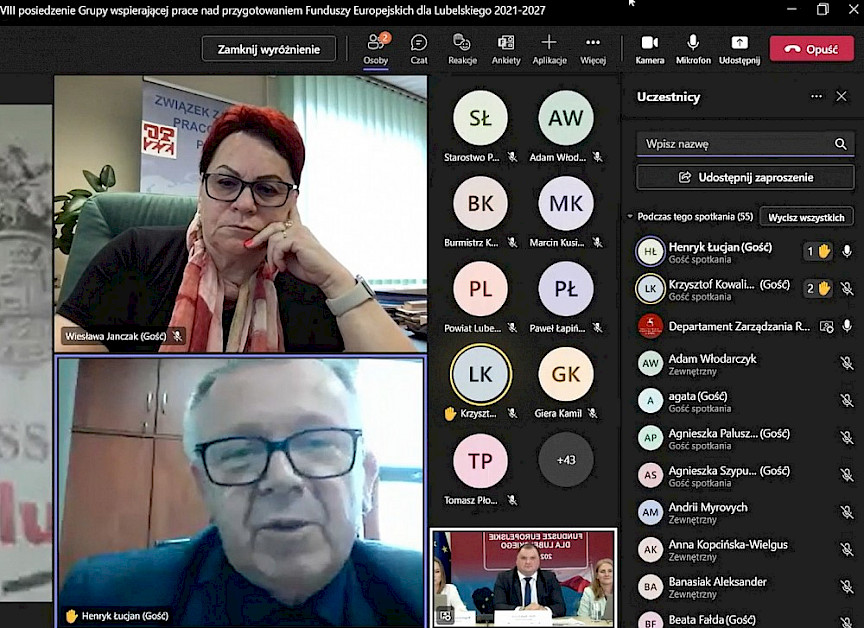Select the SŁ Starostwo participant tile
Viewport: 864px width, 628px height.
point(480,127)
